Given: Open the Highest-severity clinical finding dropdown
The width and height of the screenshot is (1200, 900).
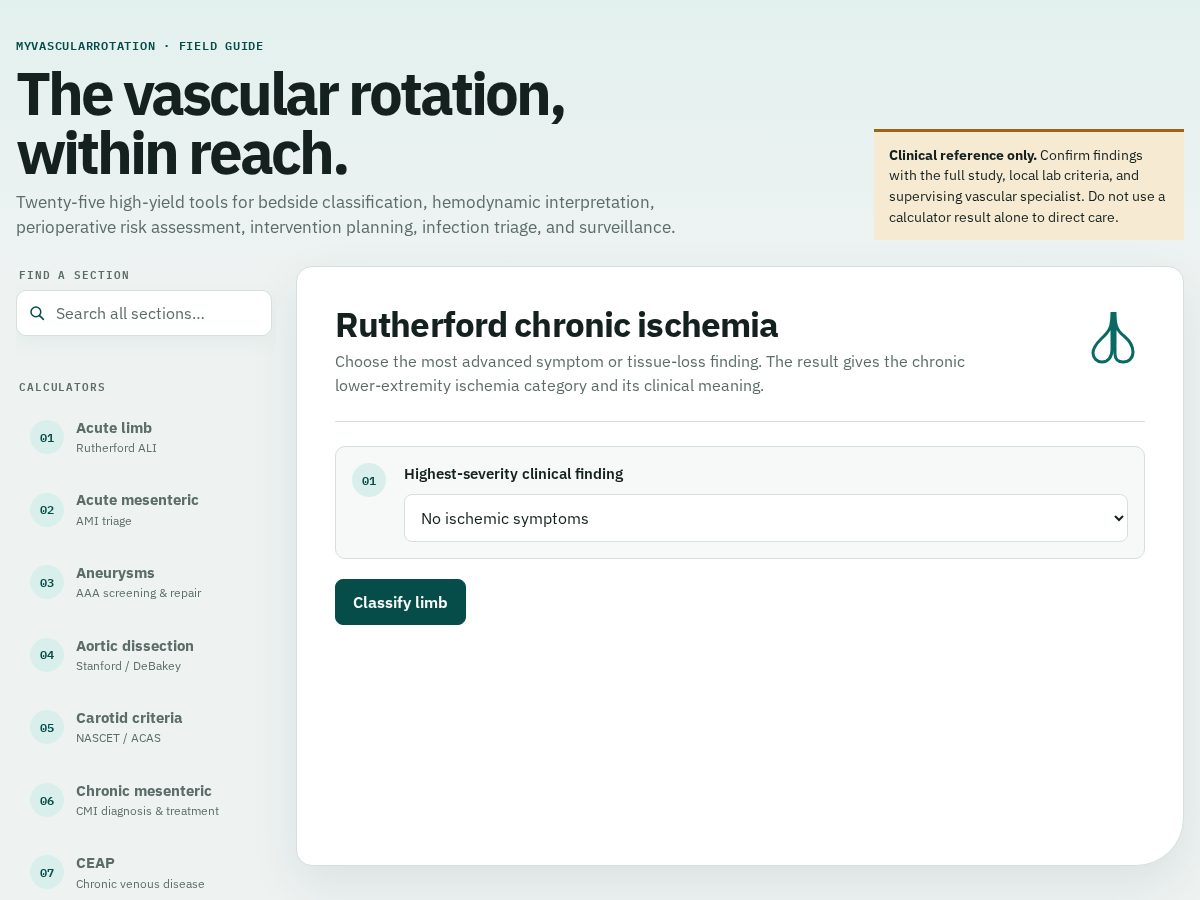Looking at the screenshot, I should [766, 518].
